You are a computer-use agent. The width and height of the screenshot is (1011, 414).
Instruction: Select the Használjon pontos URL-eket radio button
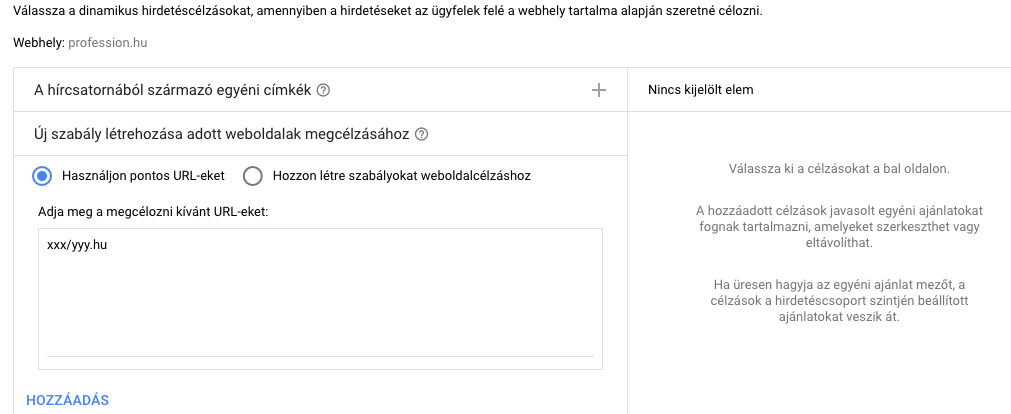click(x=42, y=175)
